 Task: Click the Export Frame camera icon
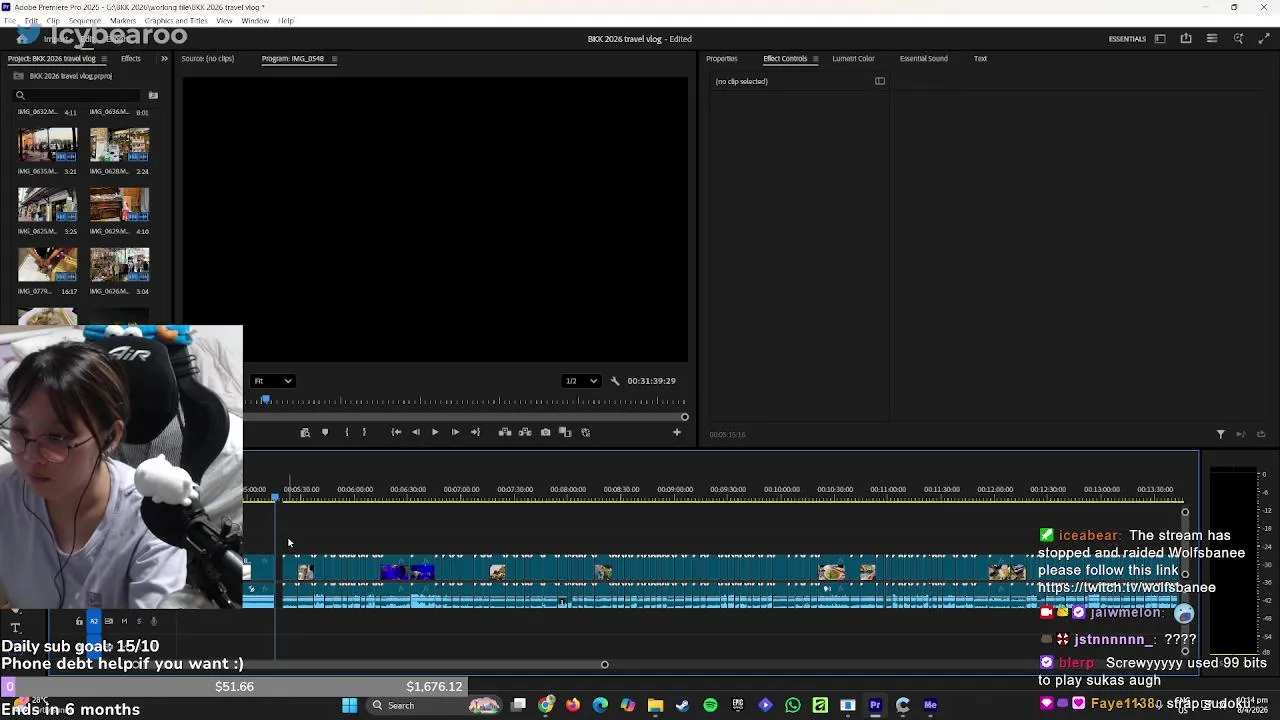point(545,432)
